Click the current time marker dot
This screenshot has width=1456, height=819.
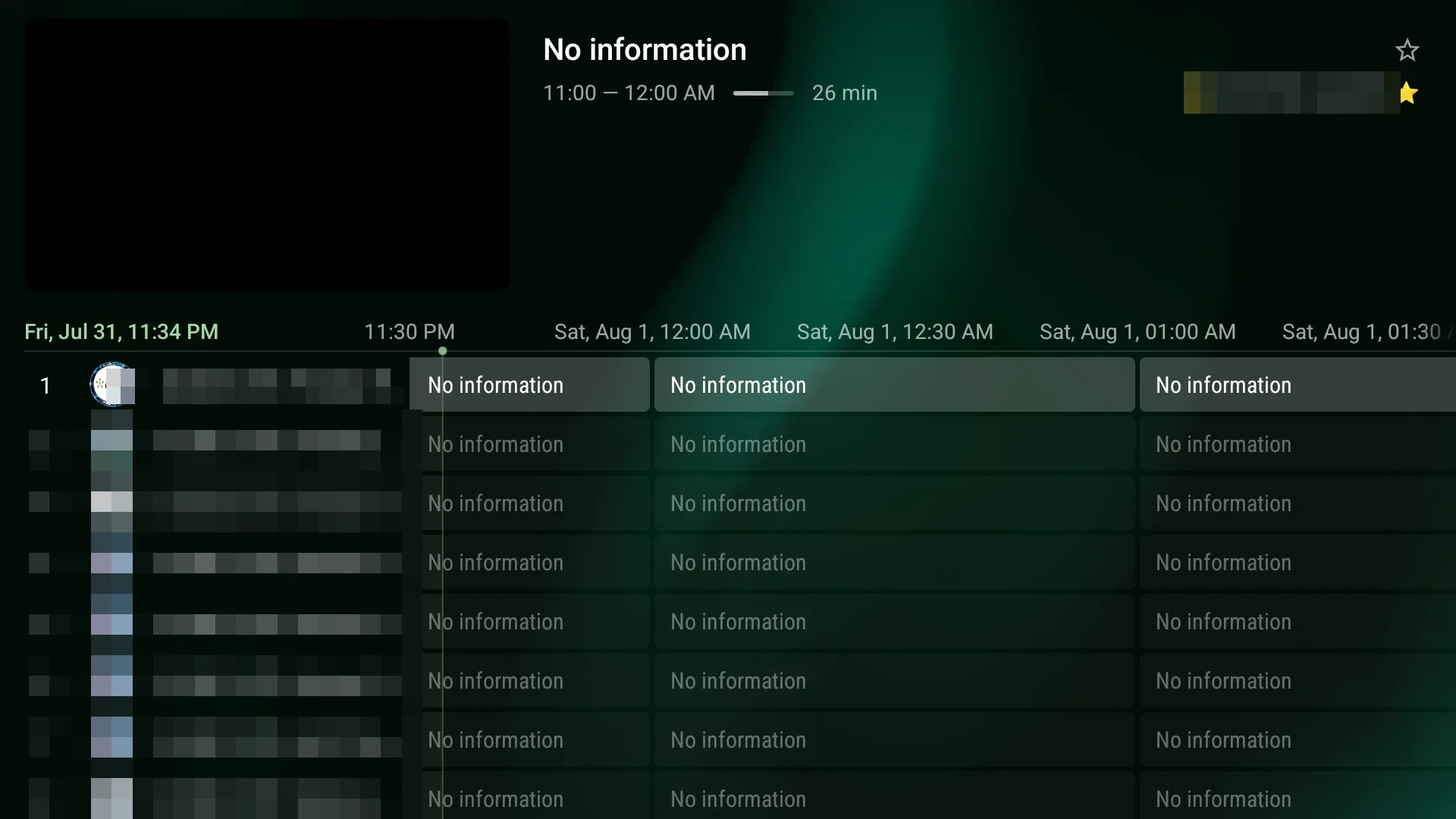442,351
